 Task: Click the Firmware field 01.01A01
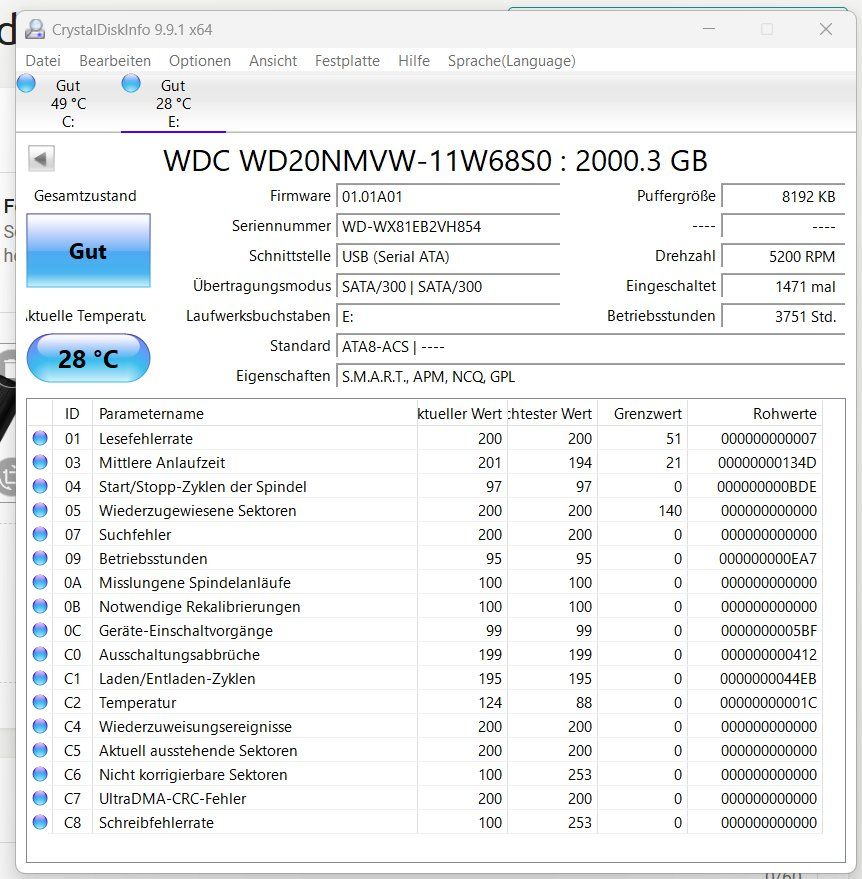(447, 197)
